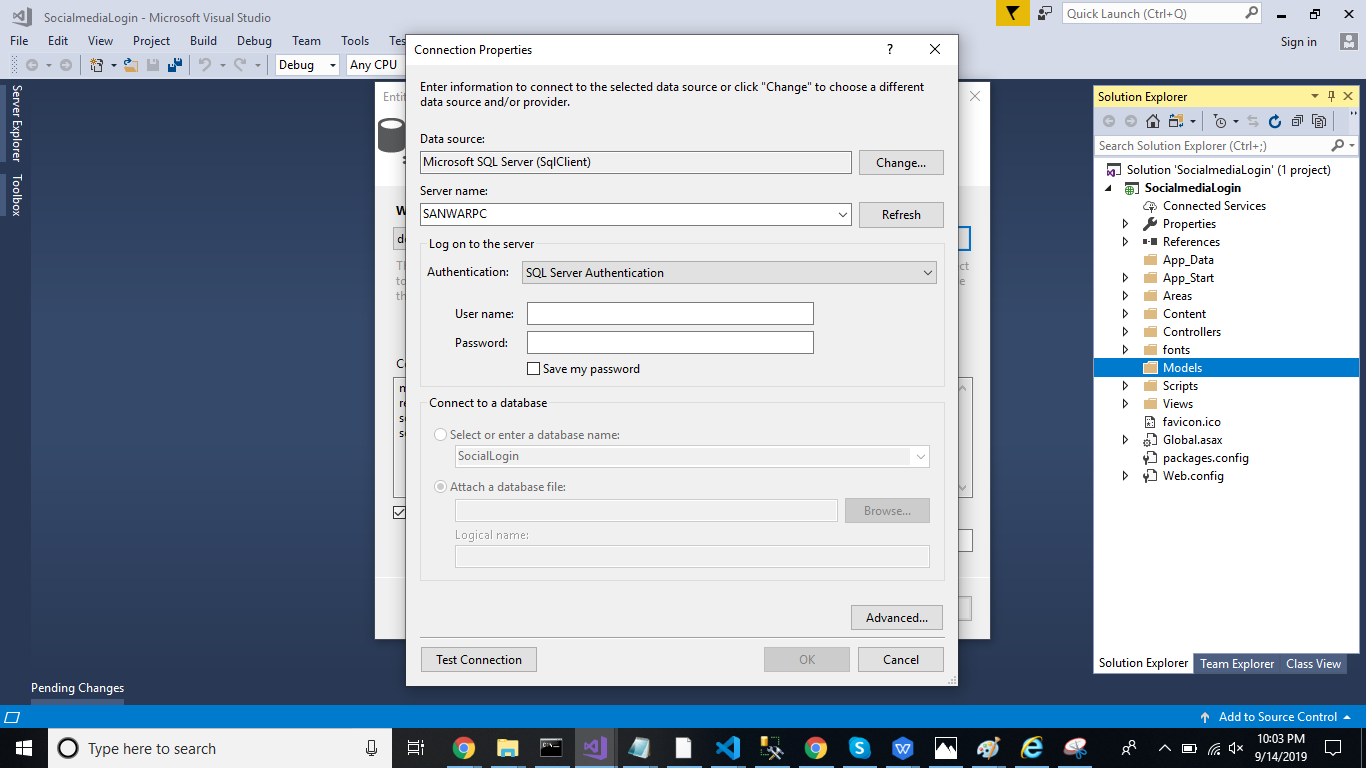Click the Paint palette taskbar icon
This screenshot has height=768, width=1366.
[x=988, y=748]
